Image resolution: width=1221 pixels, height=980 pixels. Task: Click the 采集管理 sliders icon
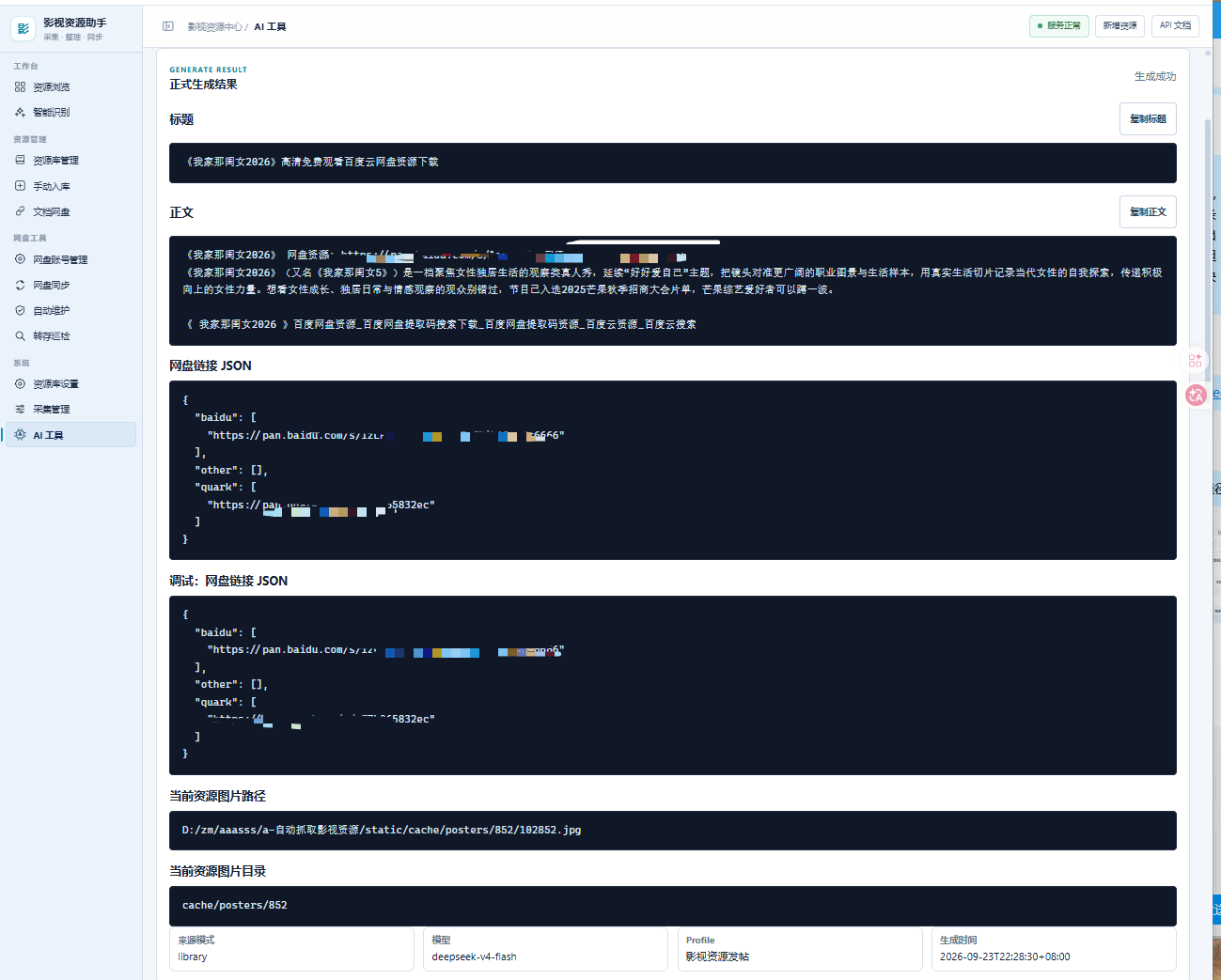(20, 410)
